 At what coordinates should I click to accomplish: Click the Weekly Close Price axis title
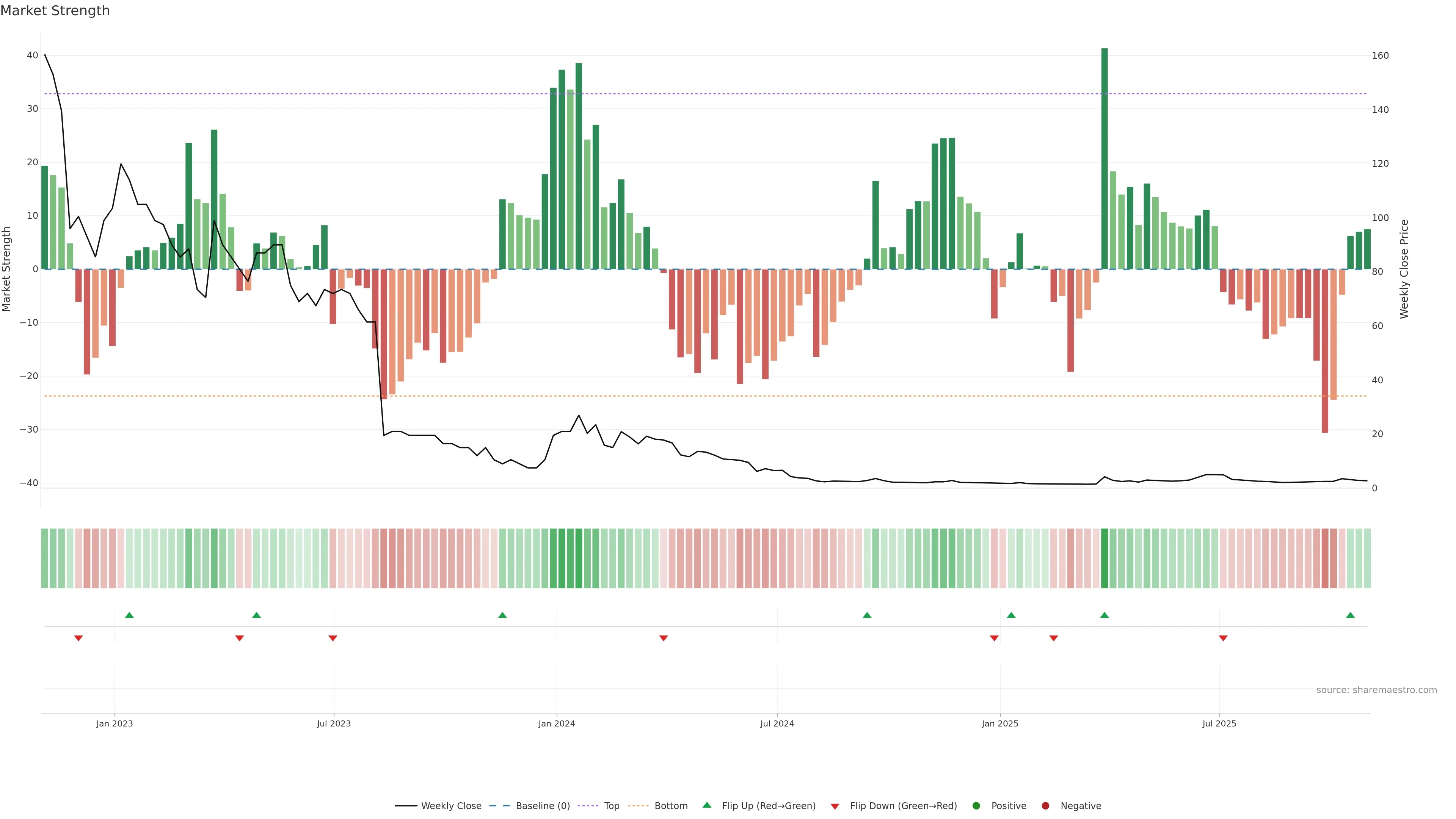1404,269
